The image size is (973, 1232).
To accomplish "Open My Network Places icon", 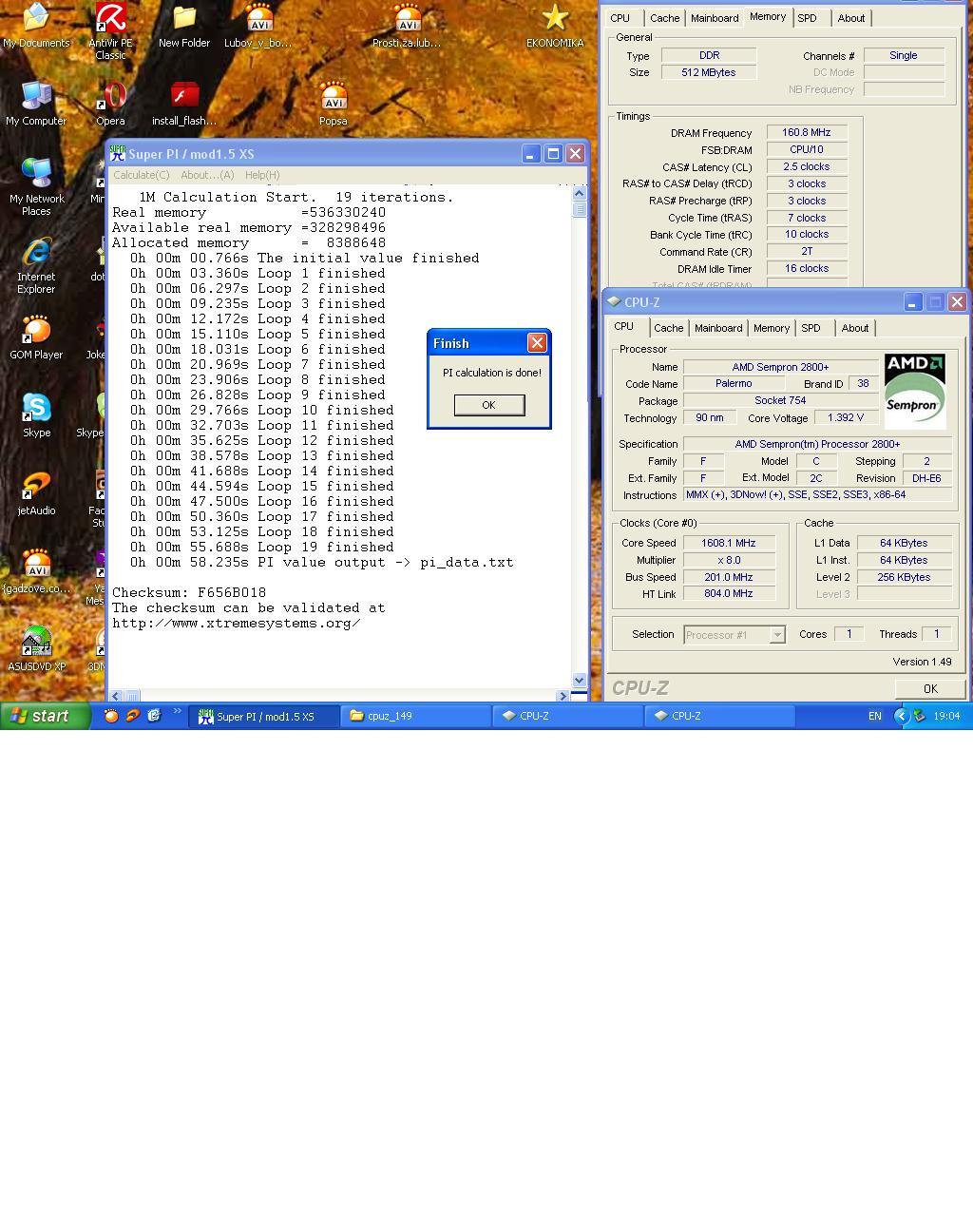I will coord(36,187).
